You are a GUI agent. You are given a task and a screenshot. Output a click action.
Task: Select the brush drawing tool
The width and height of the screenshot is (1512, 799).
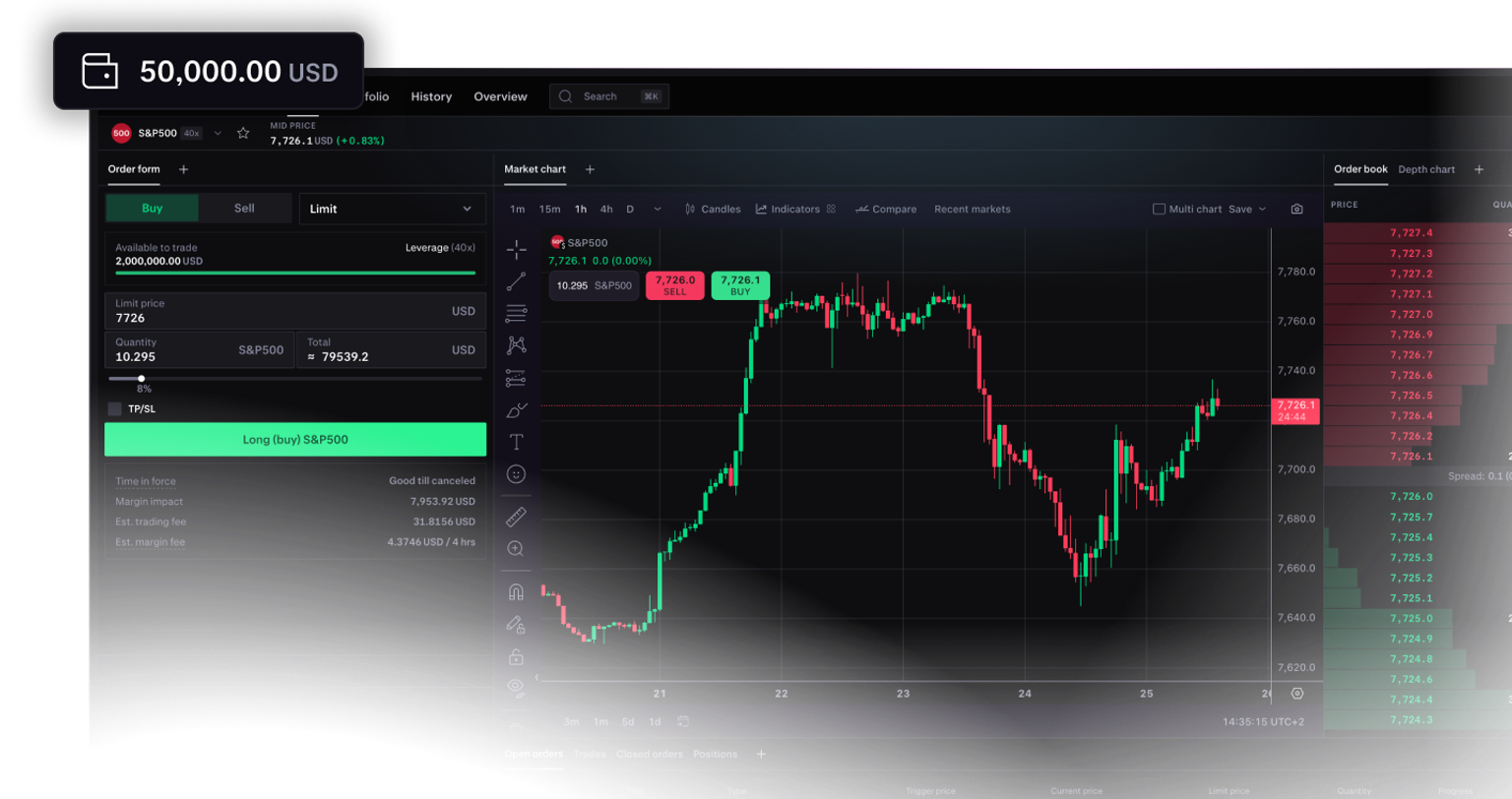tap(516, 409)
